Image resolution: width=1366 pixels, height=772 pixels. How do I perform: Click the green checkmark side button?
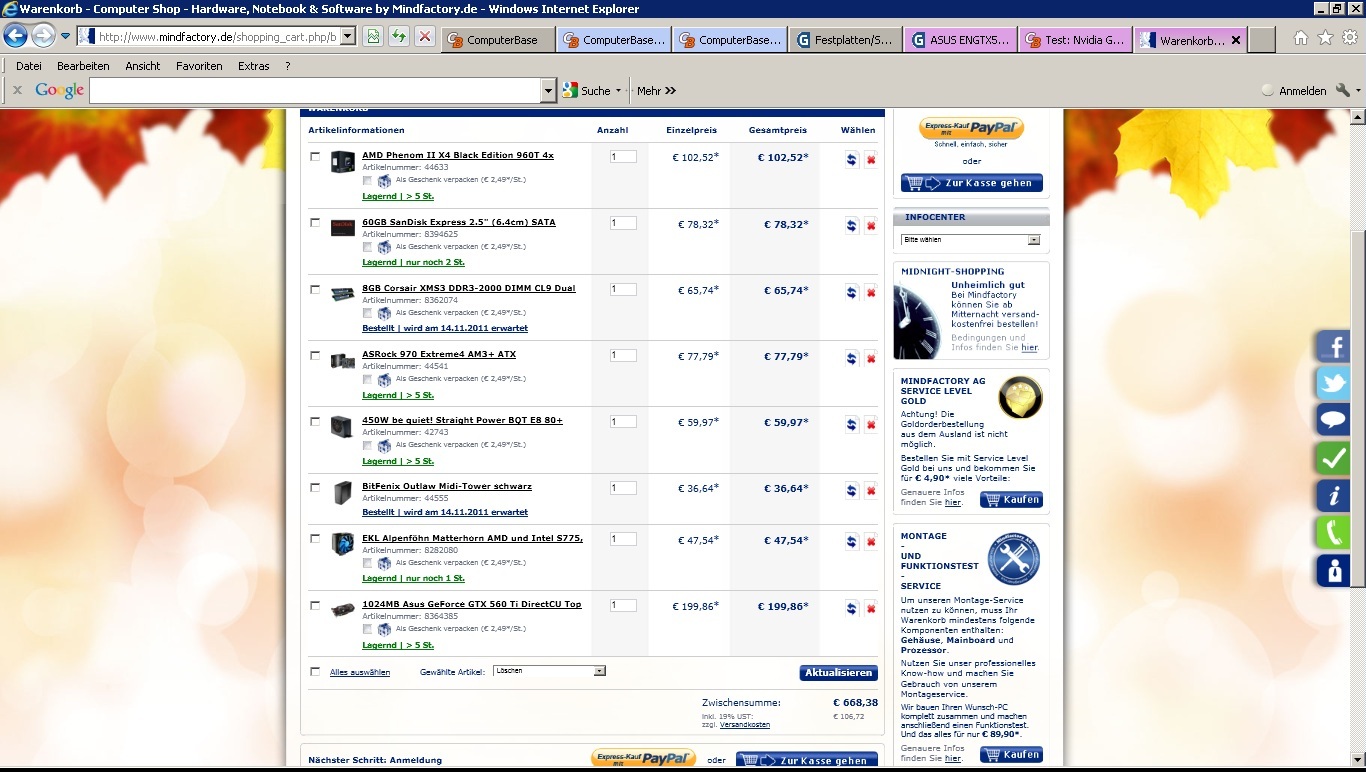(x=1333, y=458)
